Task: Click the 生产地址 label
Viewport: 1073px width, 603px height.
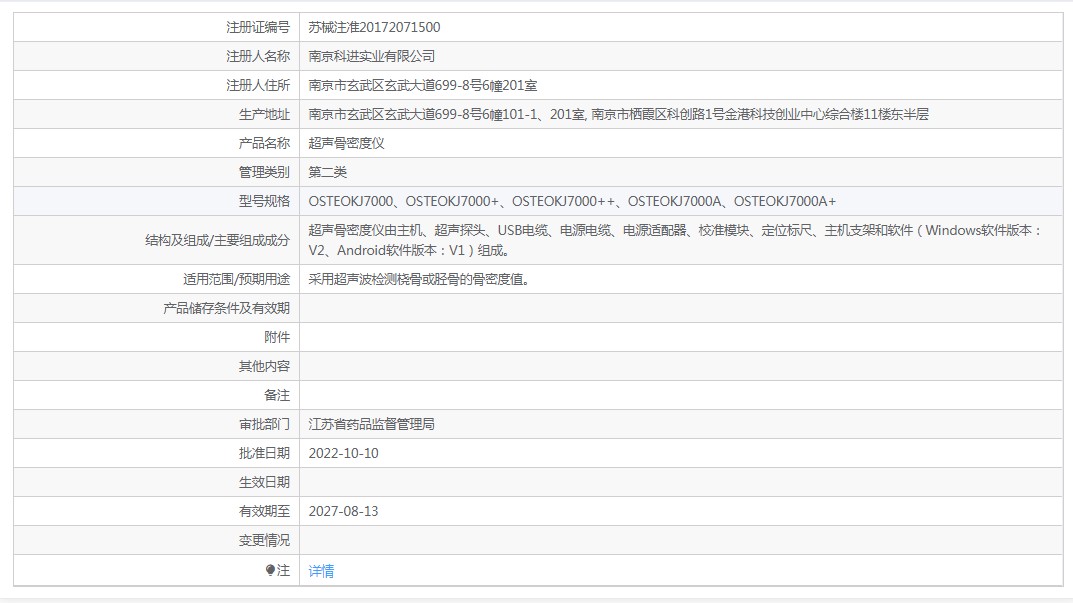Action: click(x=264, y=114)
